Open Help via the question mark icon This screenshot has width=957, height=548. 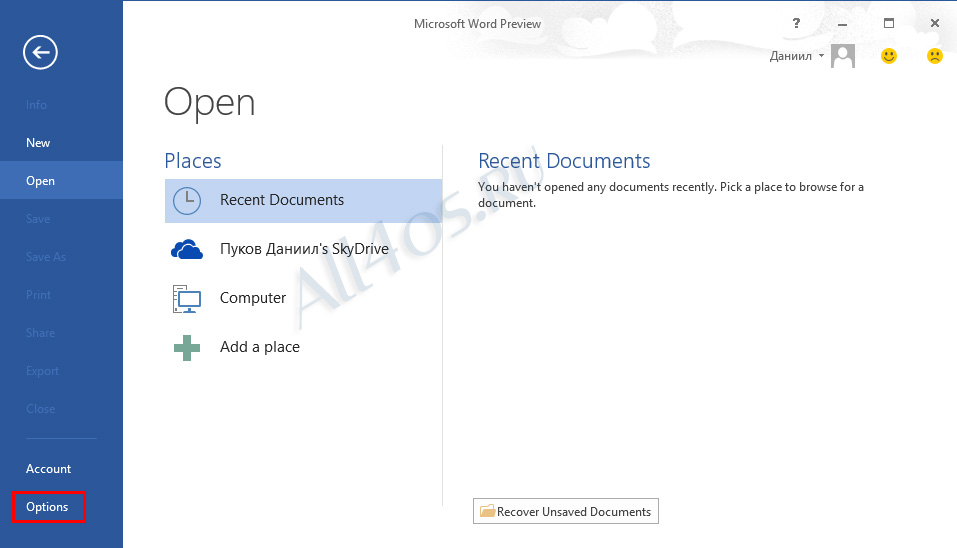[796, 23]
